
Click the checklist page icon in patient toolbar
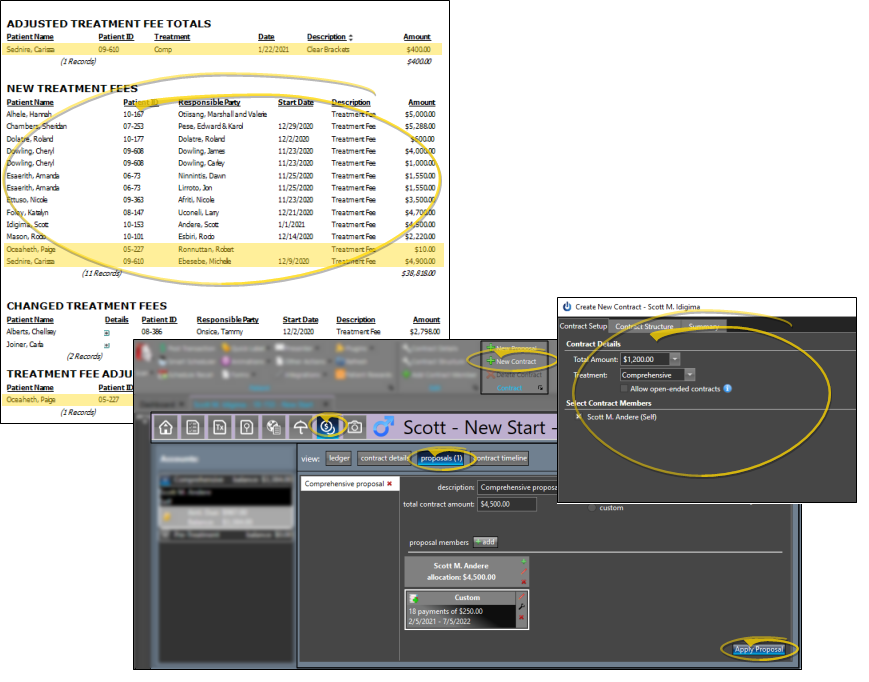pyautogui.click(x=193, y=428)
